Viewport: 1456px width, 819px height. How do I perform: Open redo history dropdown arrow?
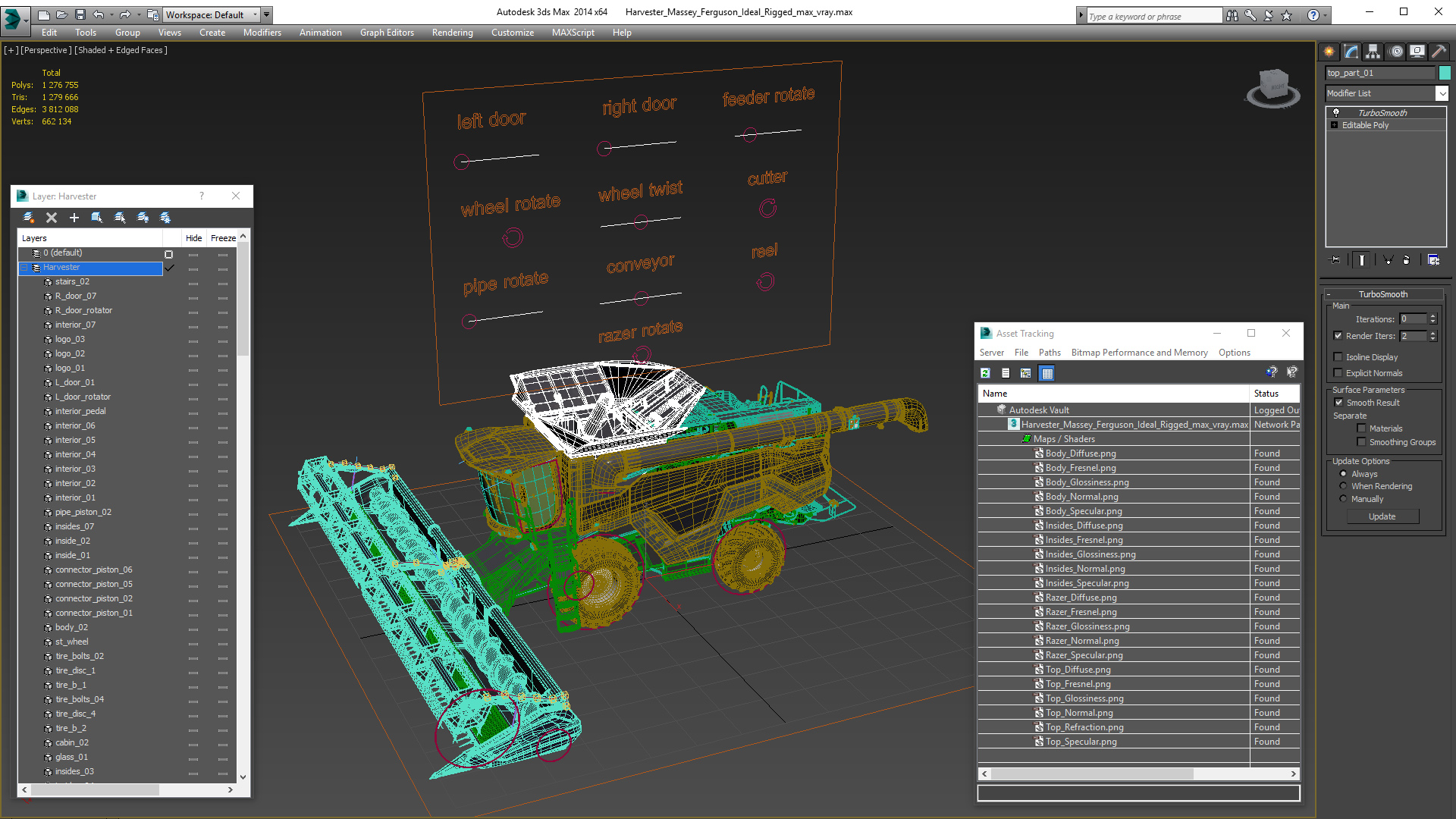(x=138, y=14)
